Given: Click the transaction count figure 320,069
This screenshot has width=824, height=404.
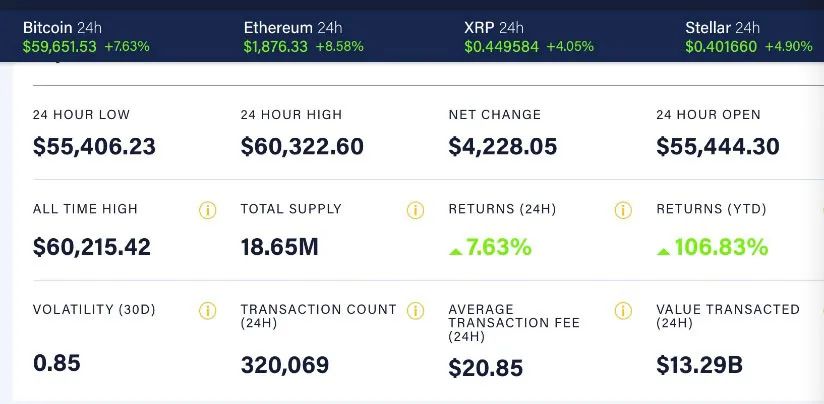Looking at the screenshot, I should point(285,365).
